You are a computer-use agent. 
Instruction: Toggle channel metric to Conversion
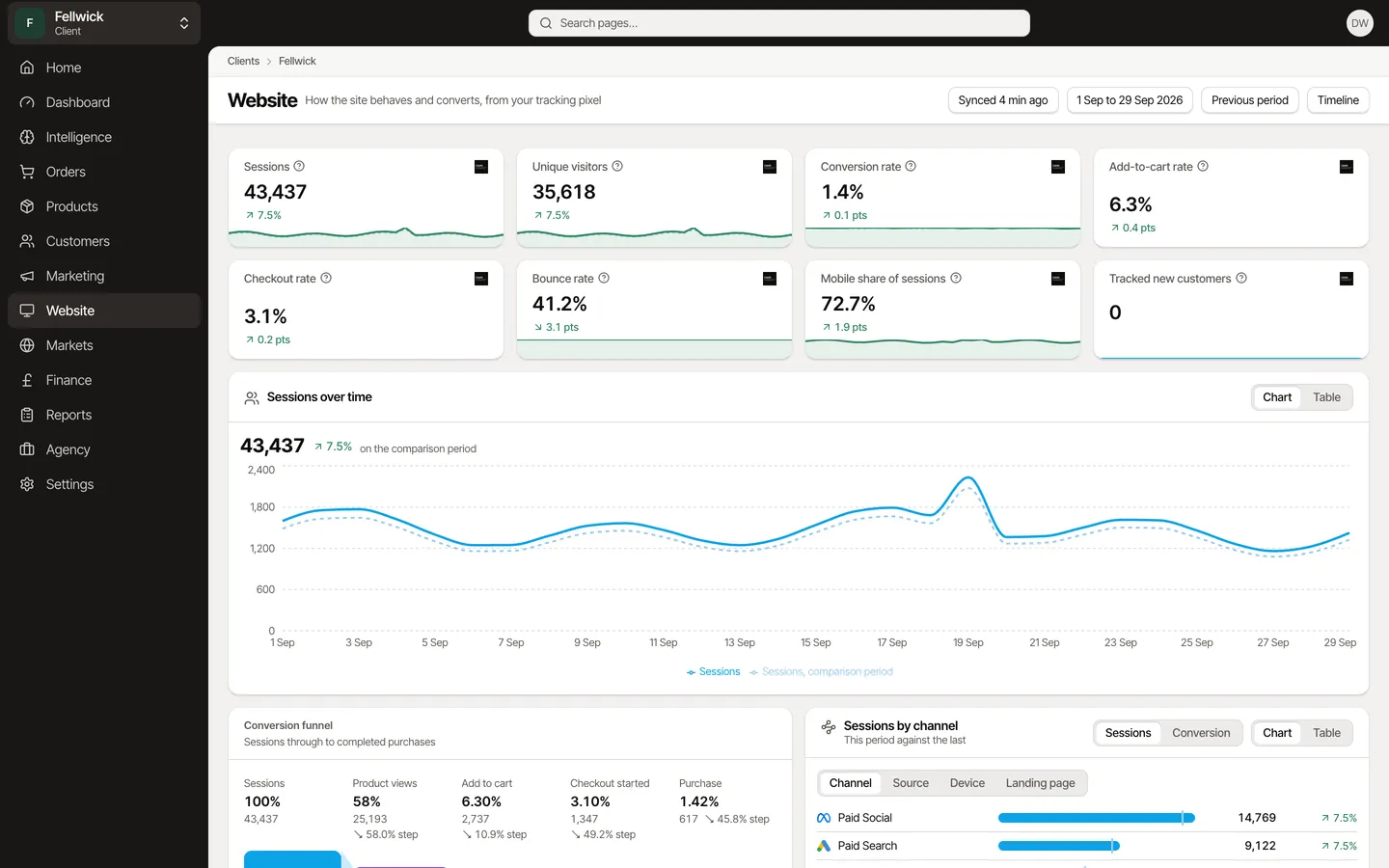pyautogui.click(x=1201, y=733)
